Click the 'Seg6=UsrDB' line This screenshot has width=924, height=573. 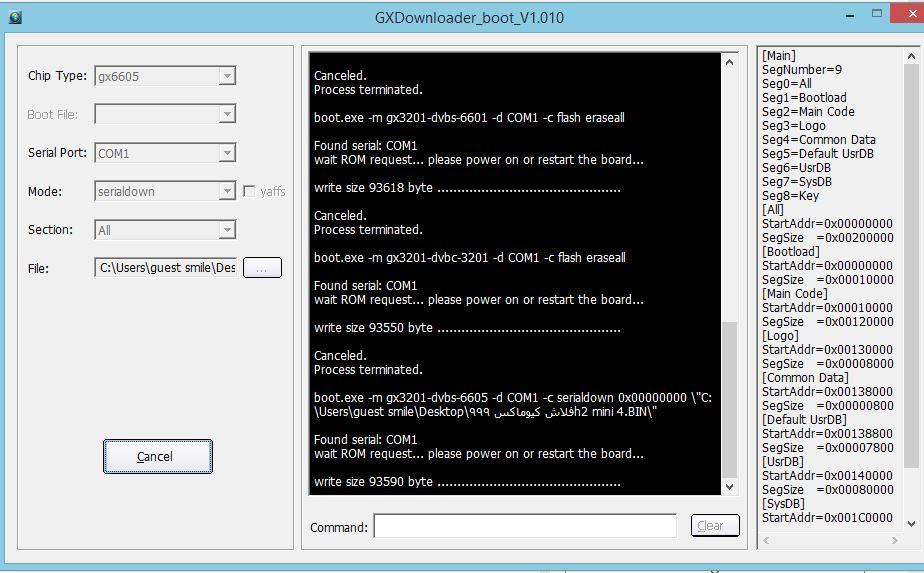click(x=796, y=168)
